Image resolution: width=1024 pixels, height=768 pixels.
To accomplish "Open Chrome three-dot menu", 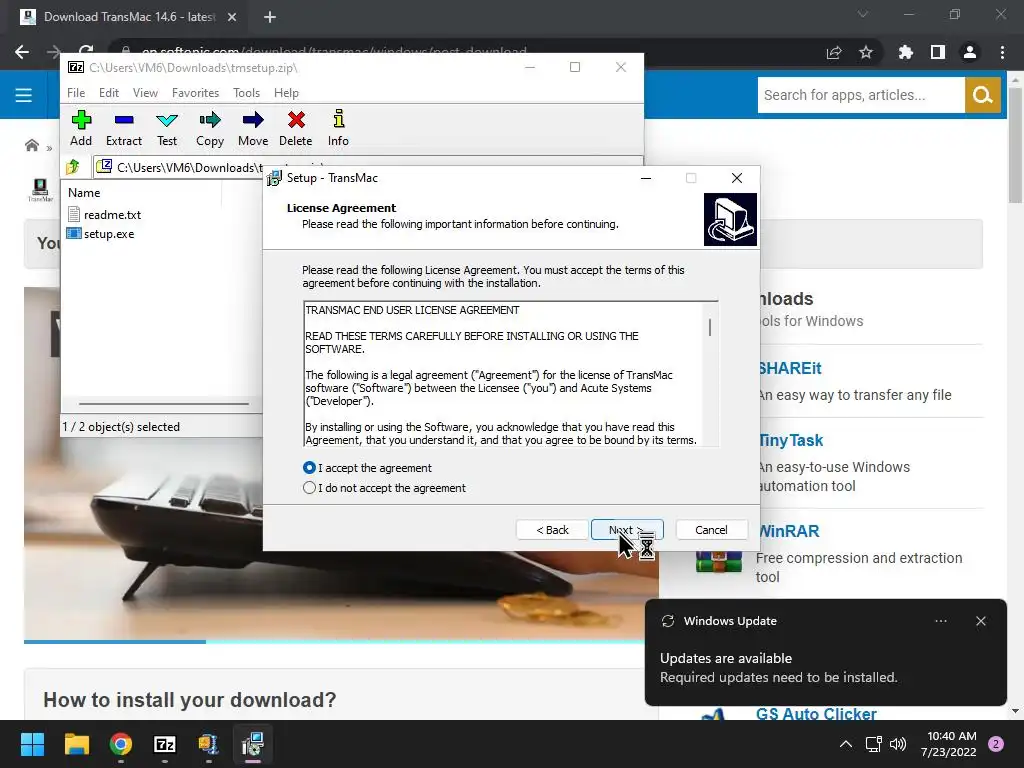I will coord(1002,52).
